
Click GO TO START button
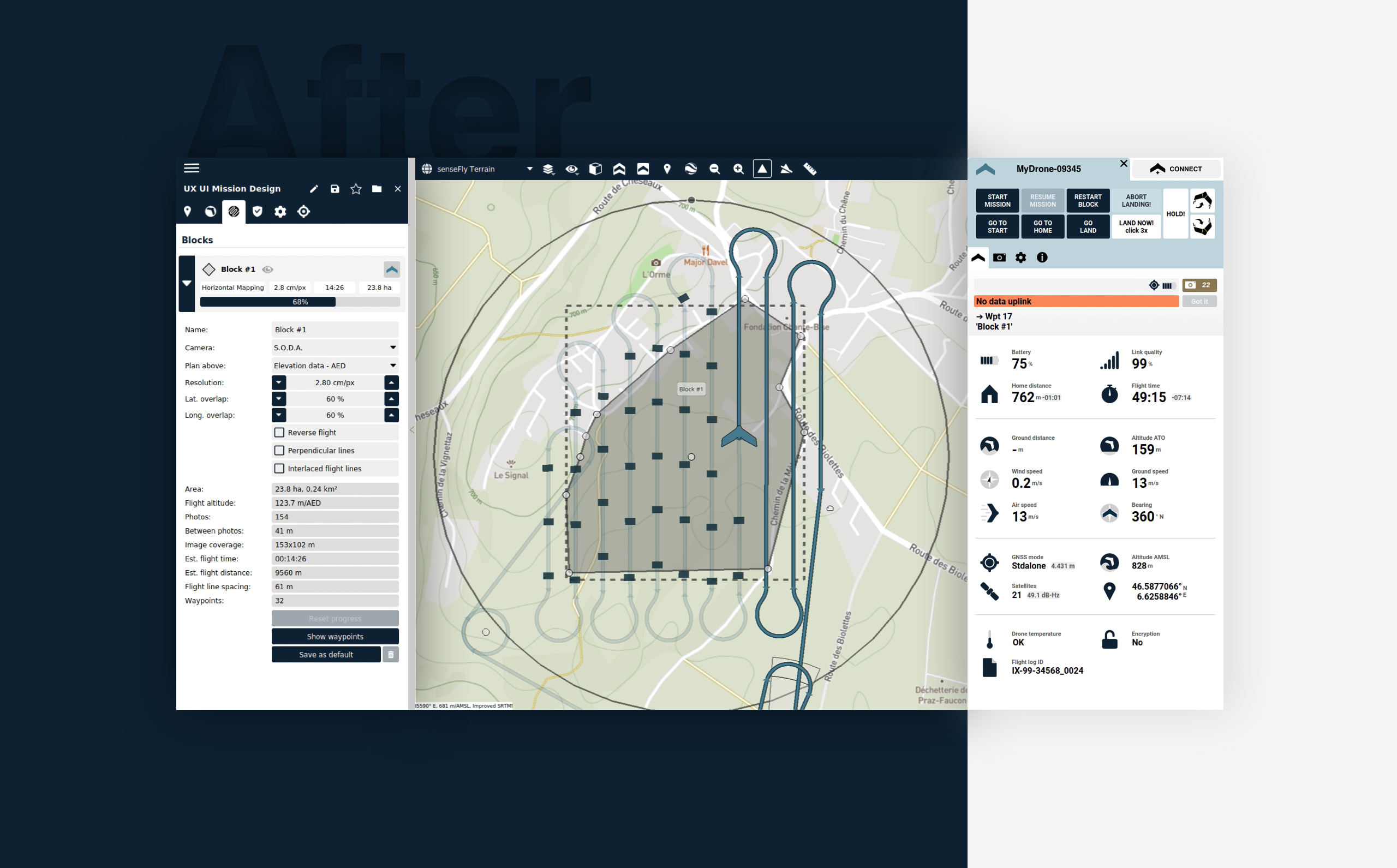tap(998, 227)
